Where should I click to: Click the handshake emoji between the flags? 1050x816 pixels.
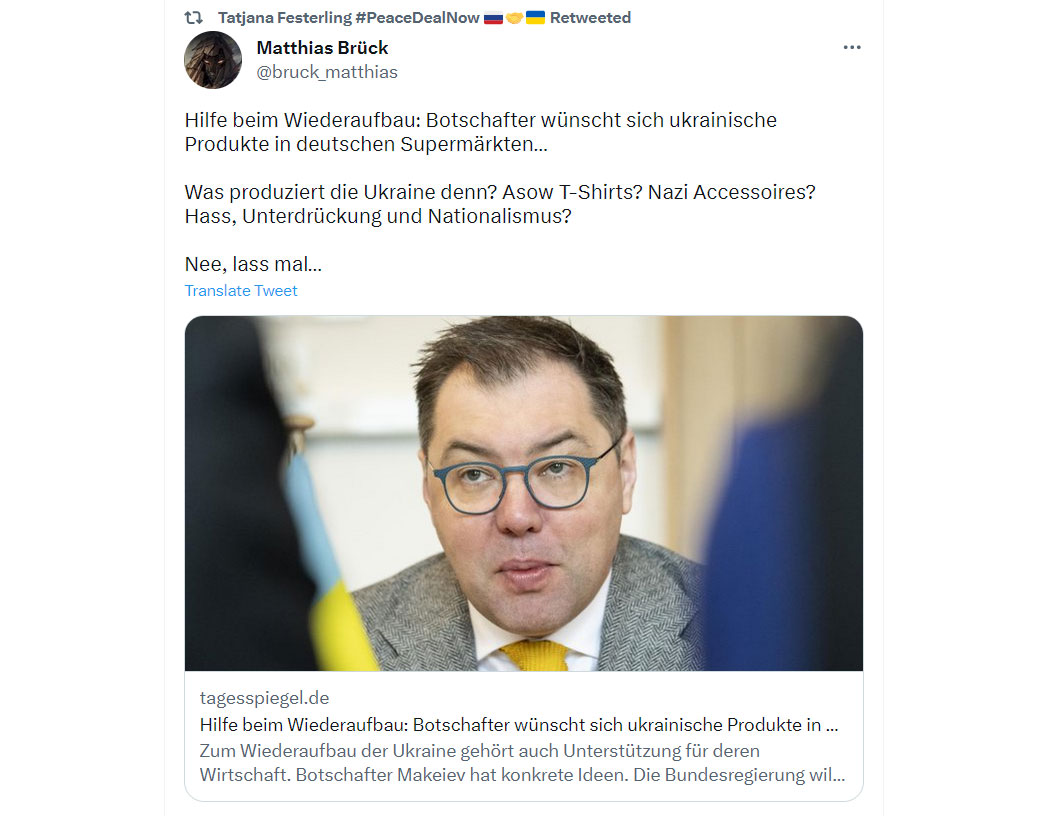514,18
